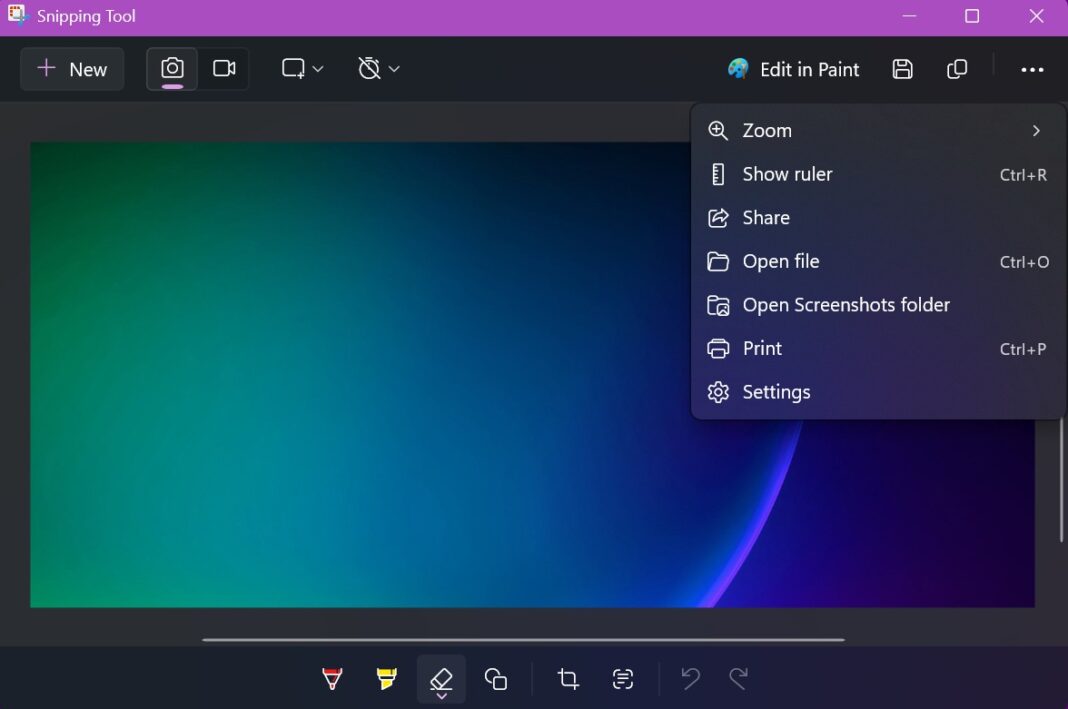The width and height of the screenshot is (1068, 709).
Task: Click Edit in Paint
Action: 793,69
